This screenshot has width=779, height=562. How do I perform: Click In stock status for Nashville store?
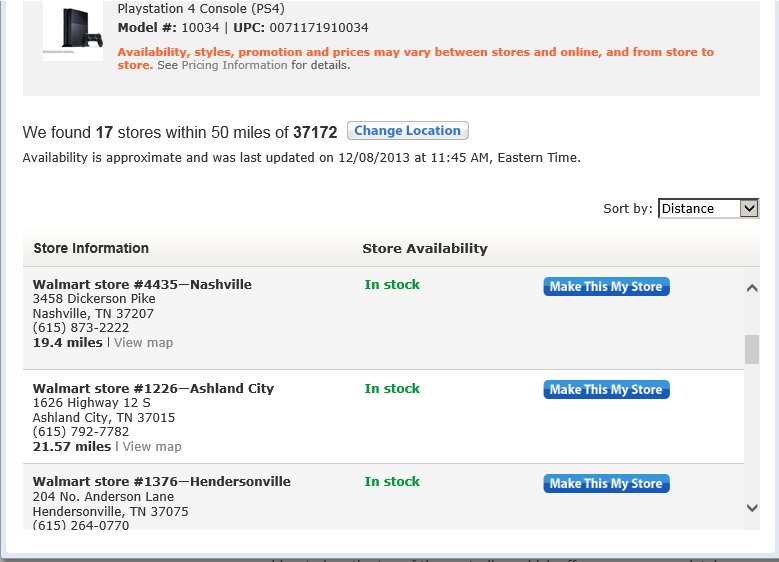click(x=392, y=285)
